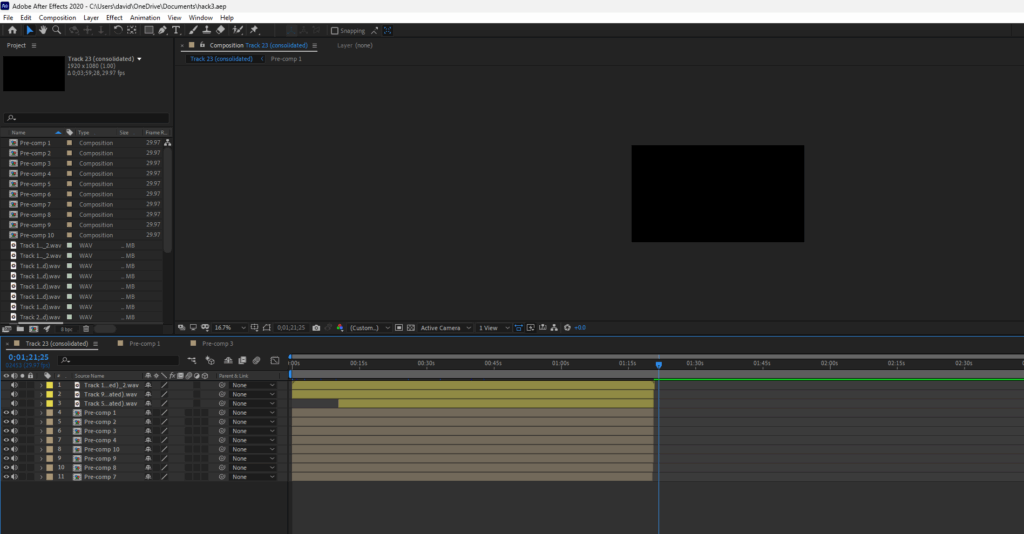
Task: Click the Source Name column header
Action: coord(89,376)
